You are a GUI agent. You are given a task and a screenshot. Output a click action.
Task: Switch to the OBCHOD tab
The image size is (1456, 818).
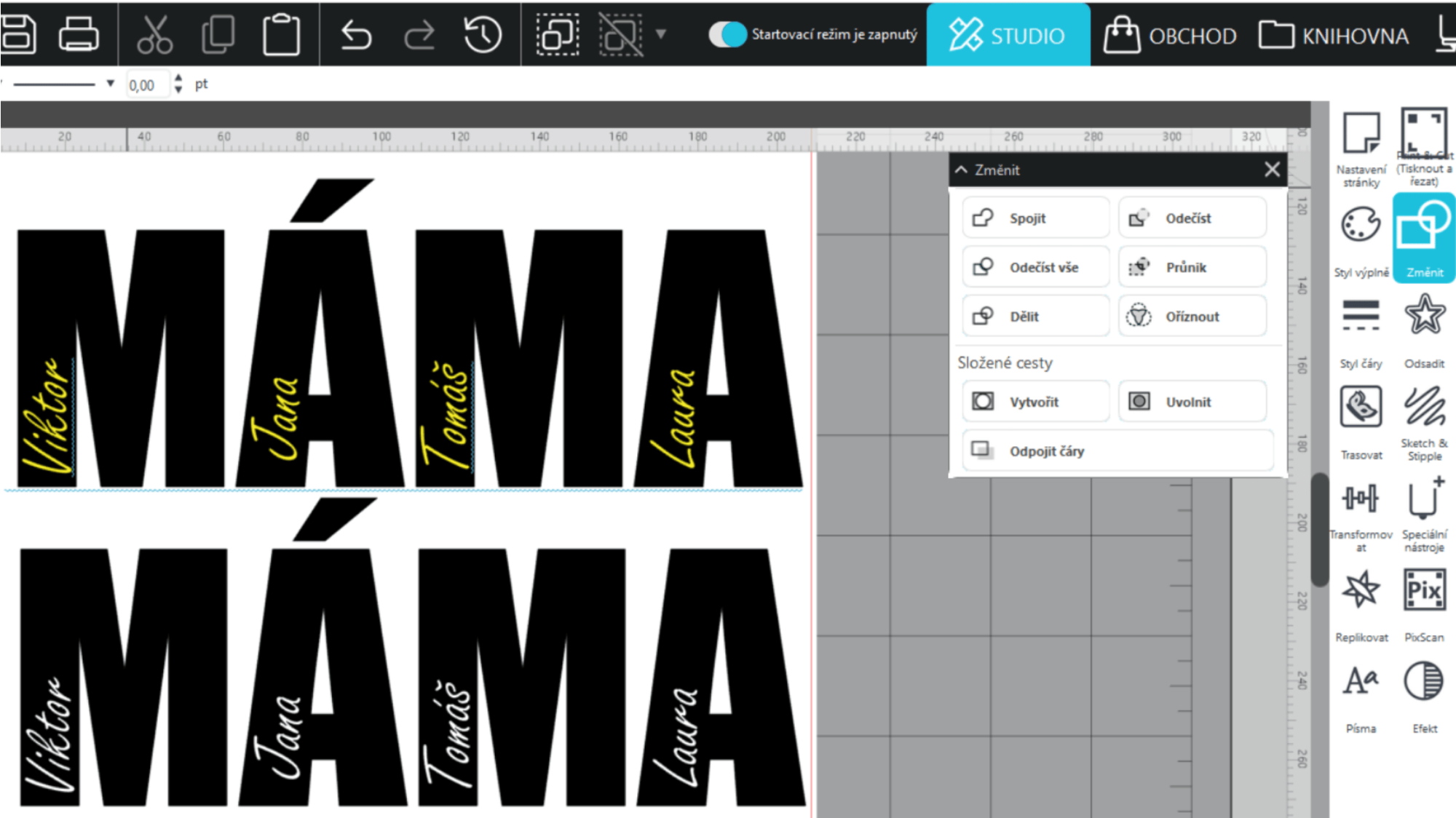(1170, 35)
